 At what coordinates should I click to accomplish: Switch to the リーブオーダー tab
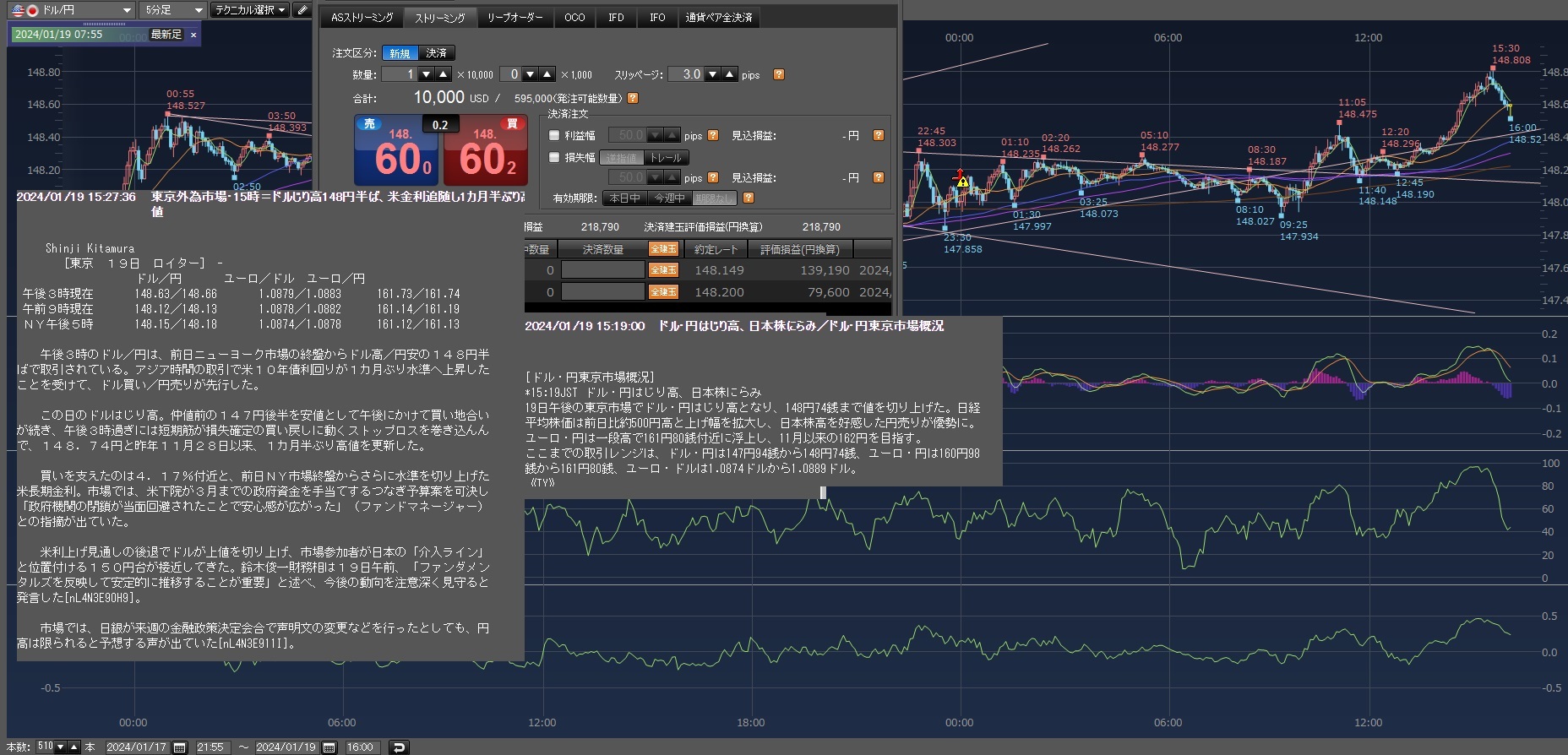514,18
